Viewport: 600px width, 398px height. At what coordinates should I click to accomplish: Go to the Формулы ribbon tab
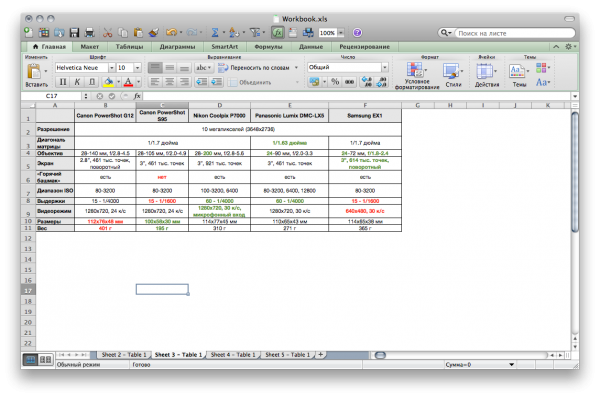point(268,47)
